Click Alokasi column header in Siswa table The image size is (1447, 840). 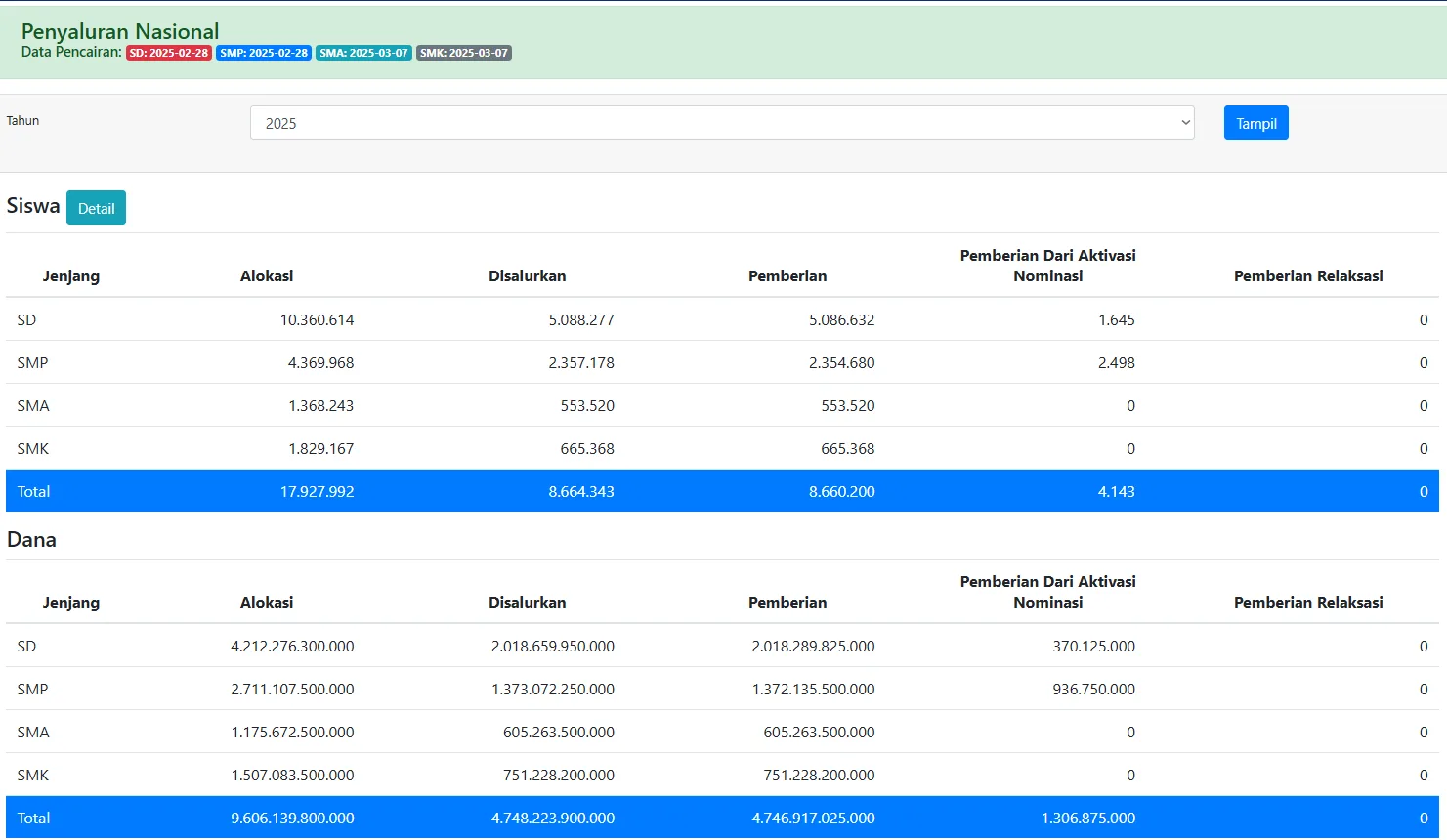pos(267,276)
